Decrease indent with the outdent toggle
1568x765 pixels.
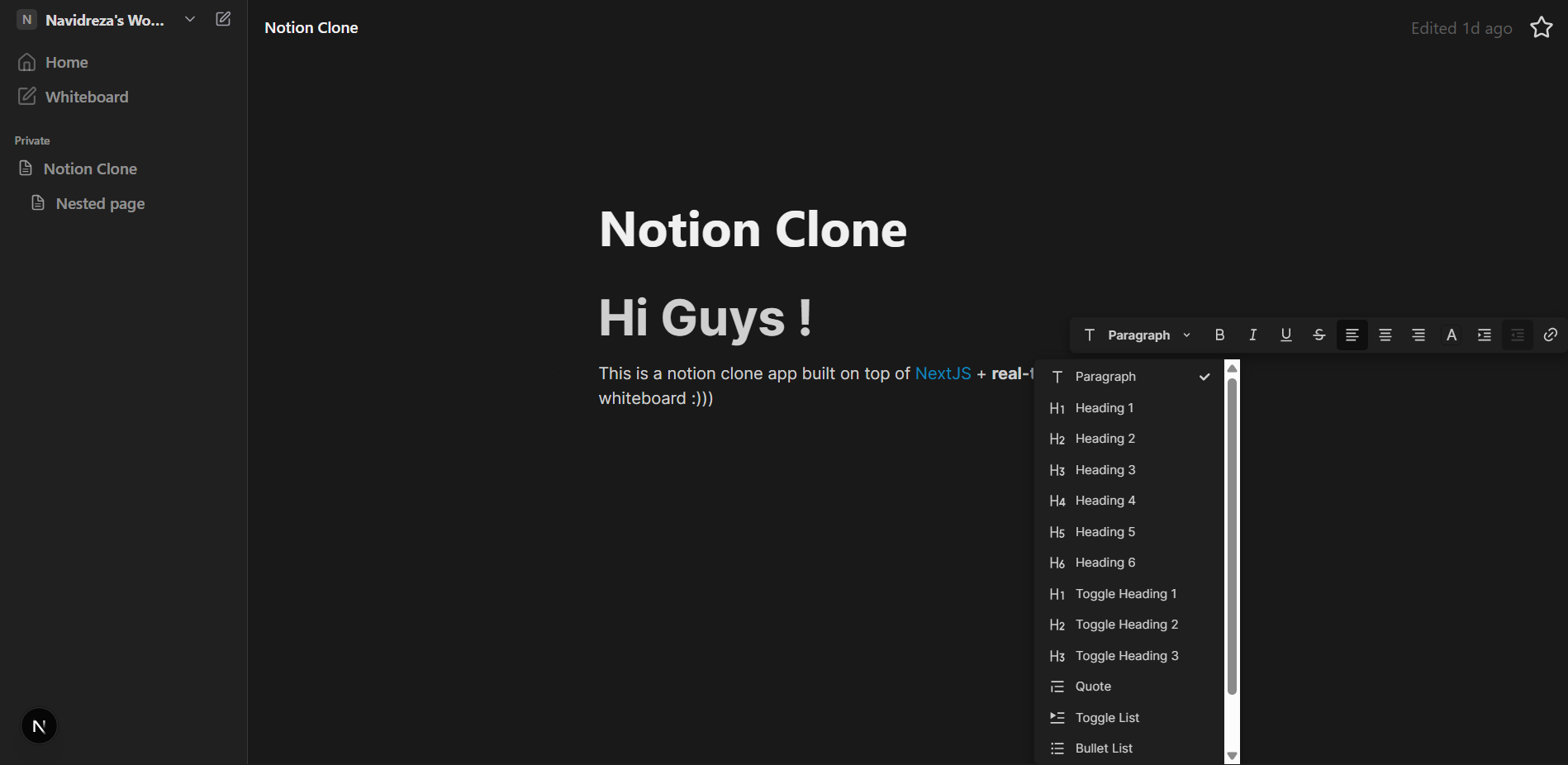[x=1517, y=335]
